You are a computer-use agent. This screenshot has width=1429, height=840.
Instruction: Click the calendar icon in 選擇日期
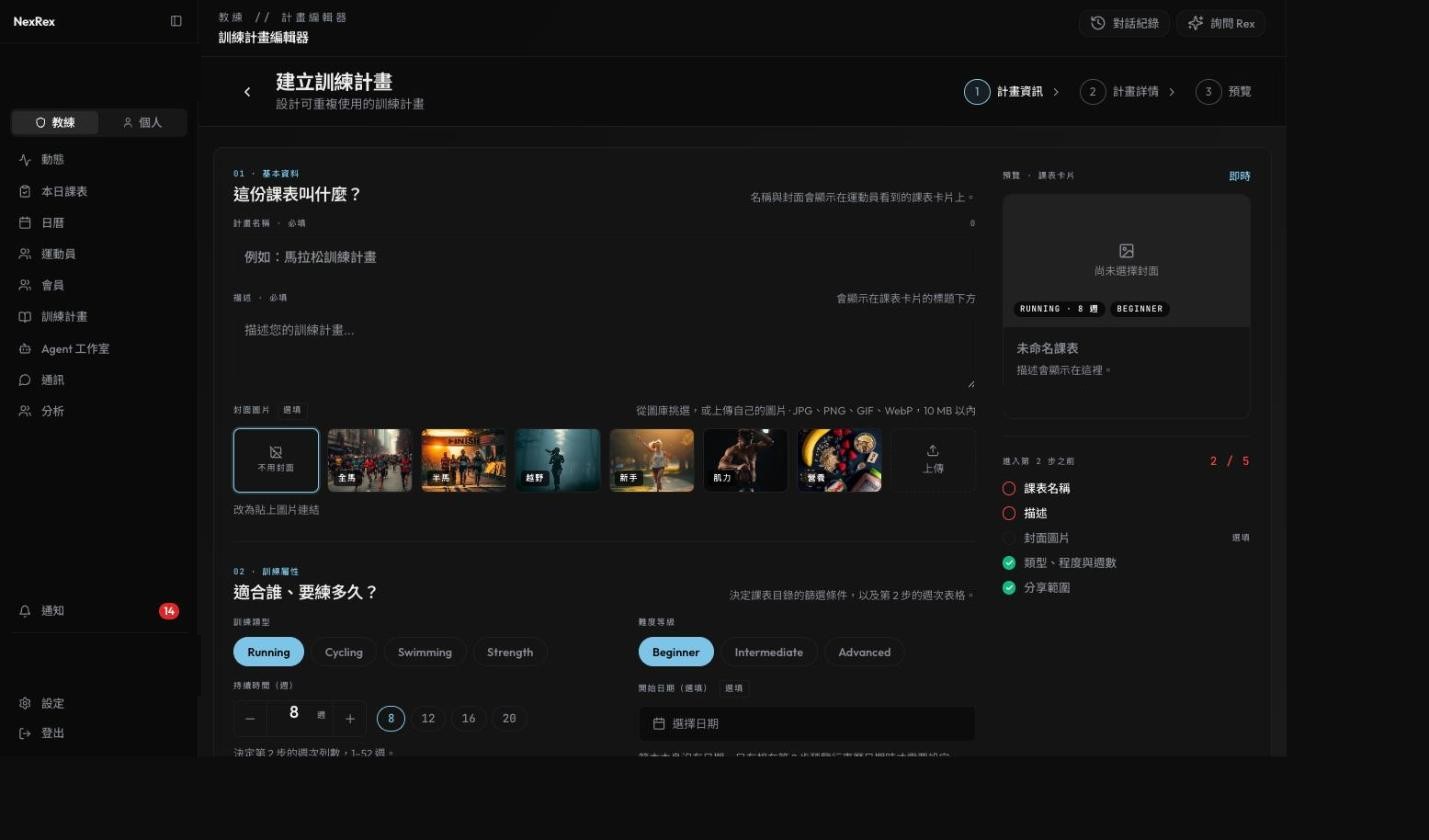[659, 724]
